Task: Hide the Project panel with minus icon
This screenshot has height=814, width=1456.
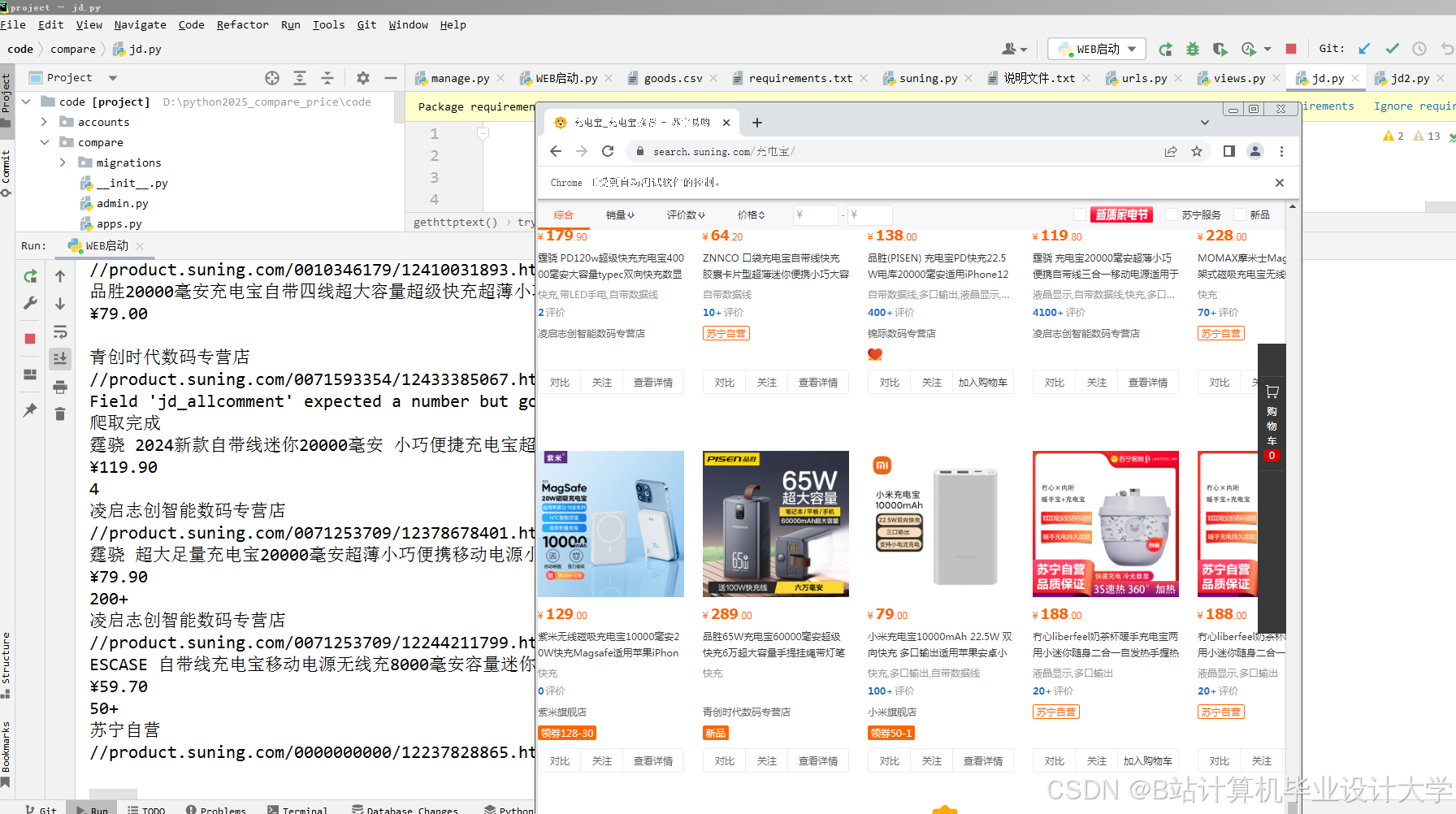Action: [x=391, y=78]
